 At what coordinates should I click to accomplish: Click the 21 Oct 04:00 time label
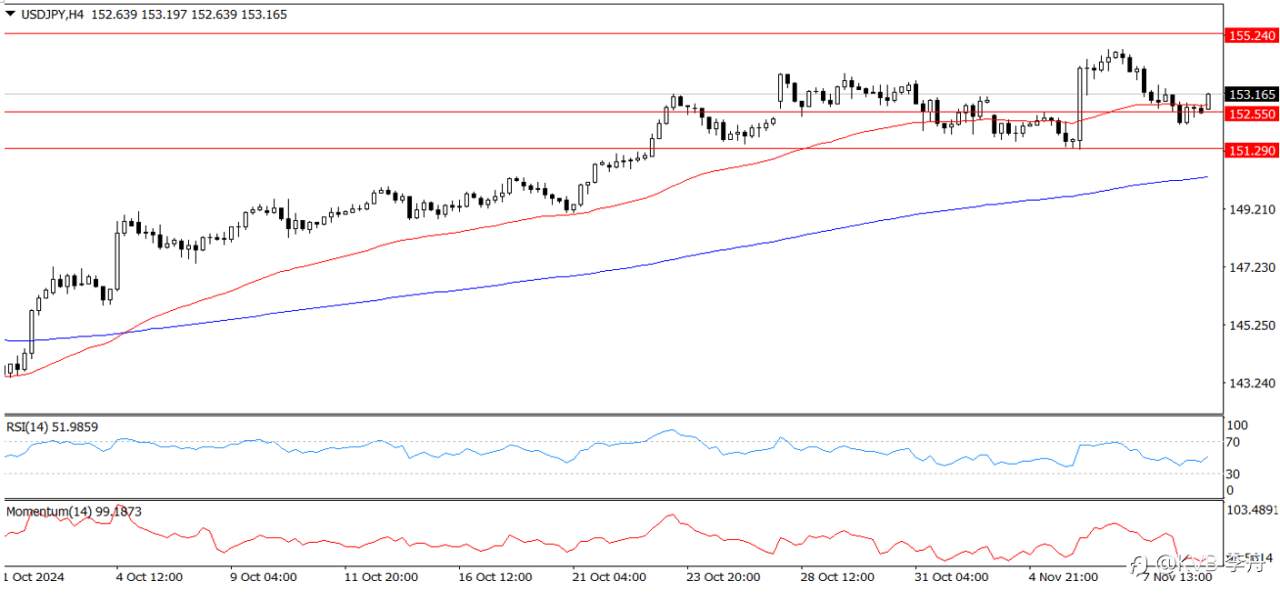611,577
